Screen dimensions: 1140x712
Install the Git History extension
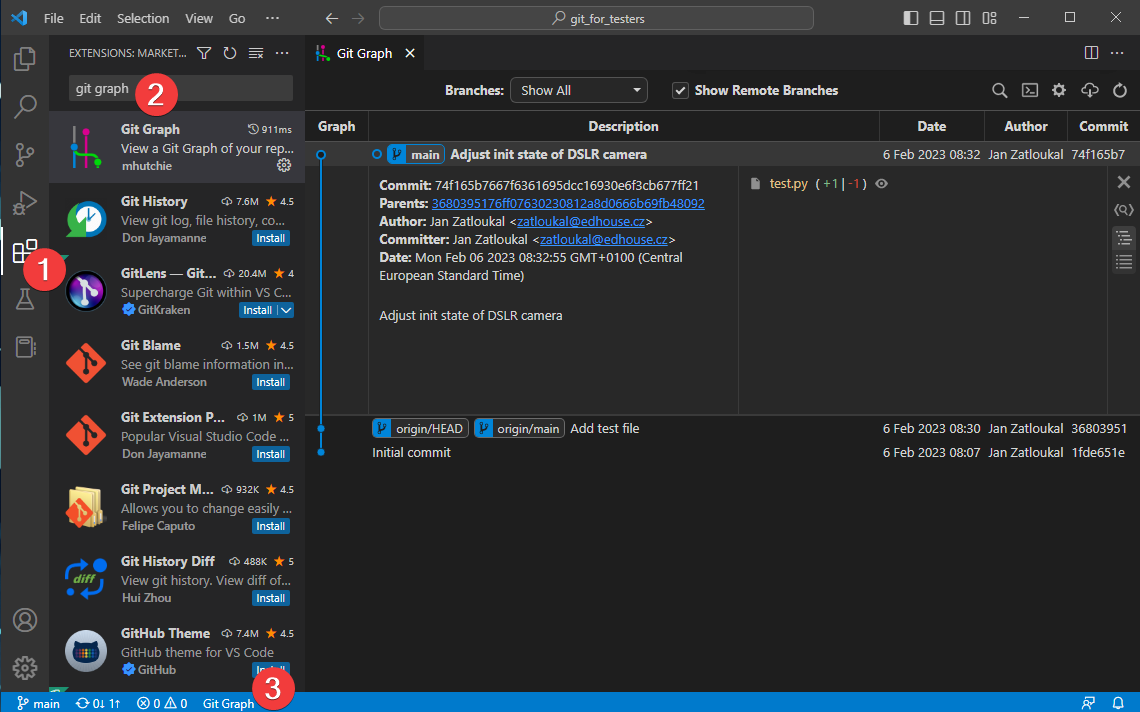coord(270,238)
